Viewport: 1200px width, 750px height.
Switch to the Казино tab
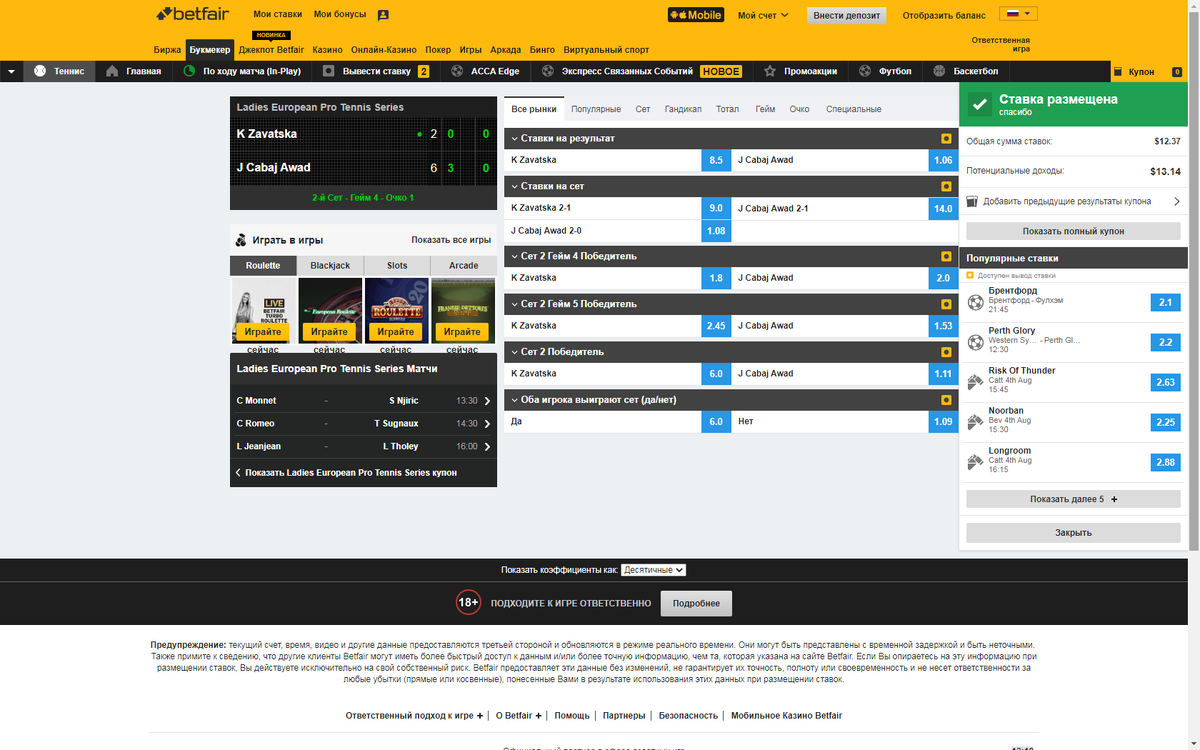327,49
